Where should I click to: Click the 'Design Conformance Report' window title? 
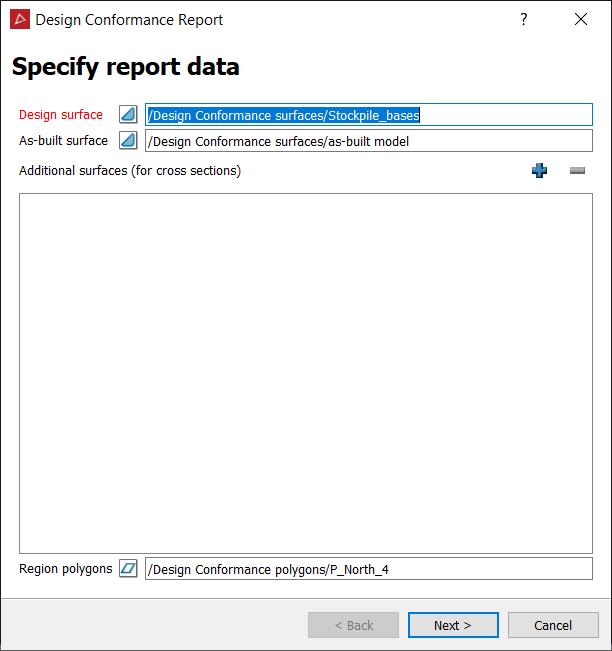click(129, 20)
